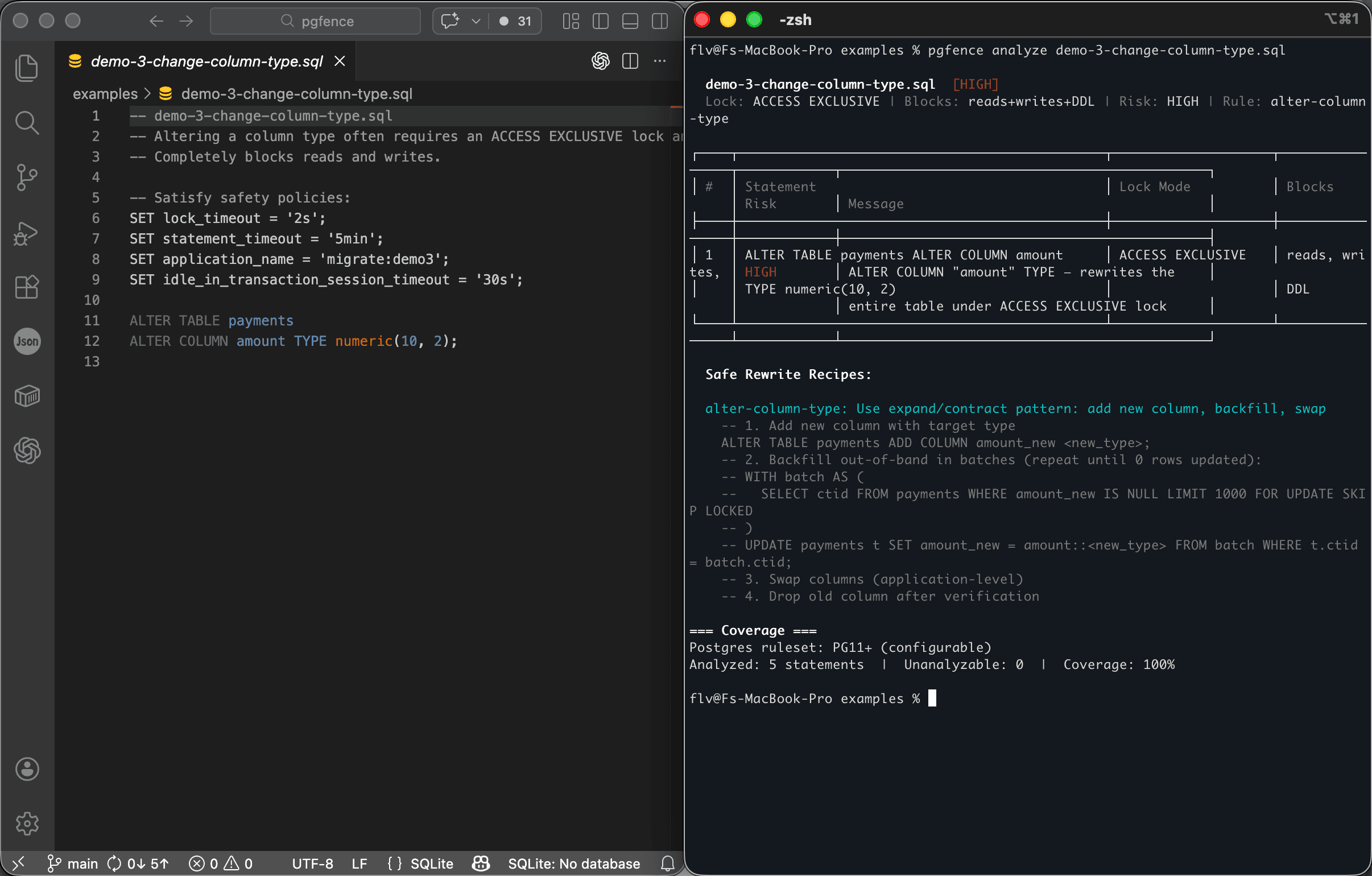The image size is (1372, 876).
Task: Click the main branch indicator
Action: pos(72,863)
